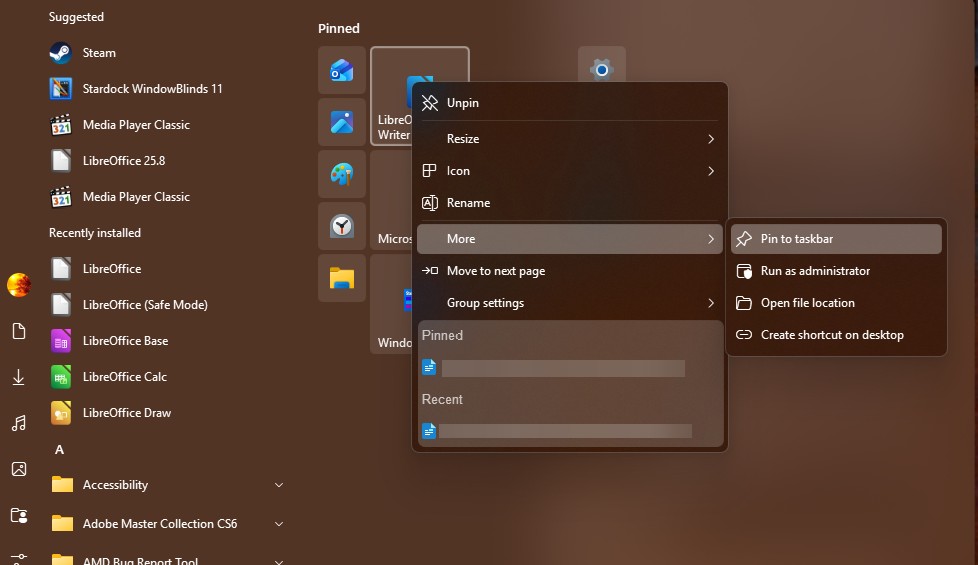Expand the Resize submenu
Viewport: 978px width, 565px height.
[x=570, y=139]
